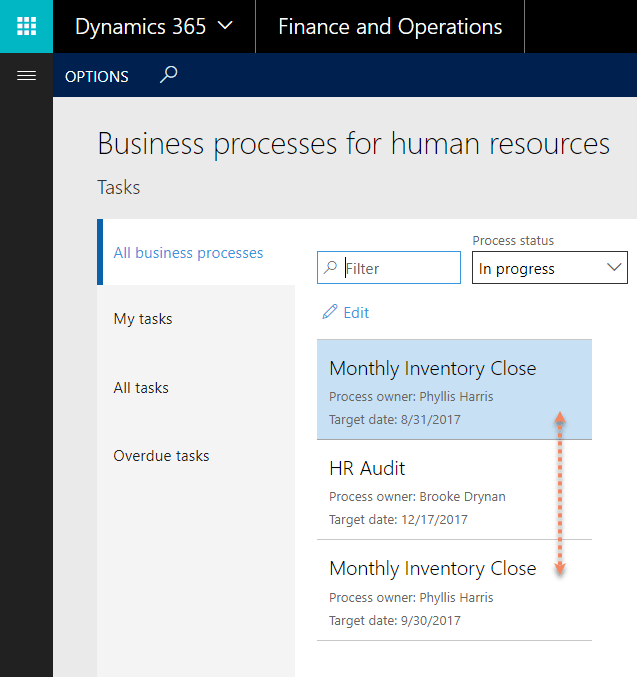637x677 pixels.
Task: Open the All tasks tab
Action: tap(141, 388)
